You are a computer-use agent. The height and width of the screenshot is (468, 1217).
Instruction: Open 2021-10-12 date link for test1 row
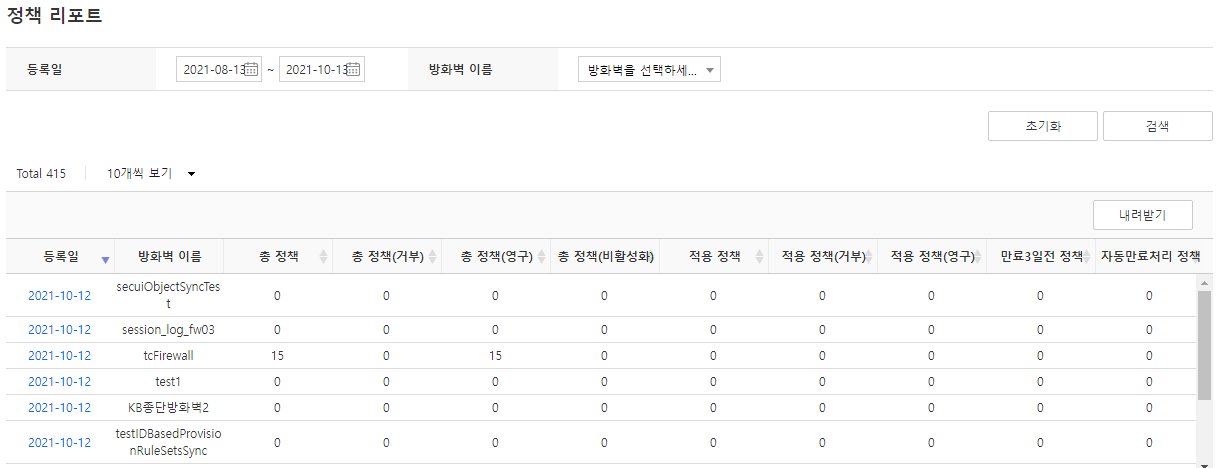tap(59, 382)
